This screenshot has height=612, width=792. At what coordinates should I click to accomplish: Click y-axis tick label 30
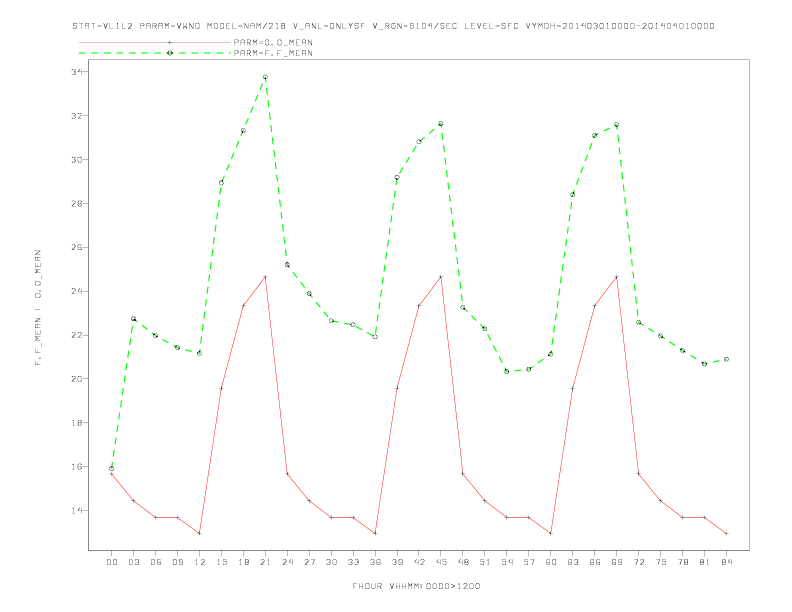(x=77, y=160)
